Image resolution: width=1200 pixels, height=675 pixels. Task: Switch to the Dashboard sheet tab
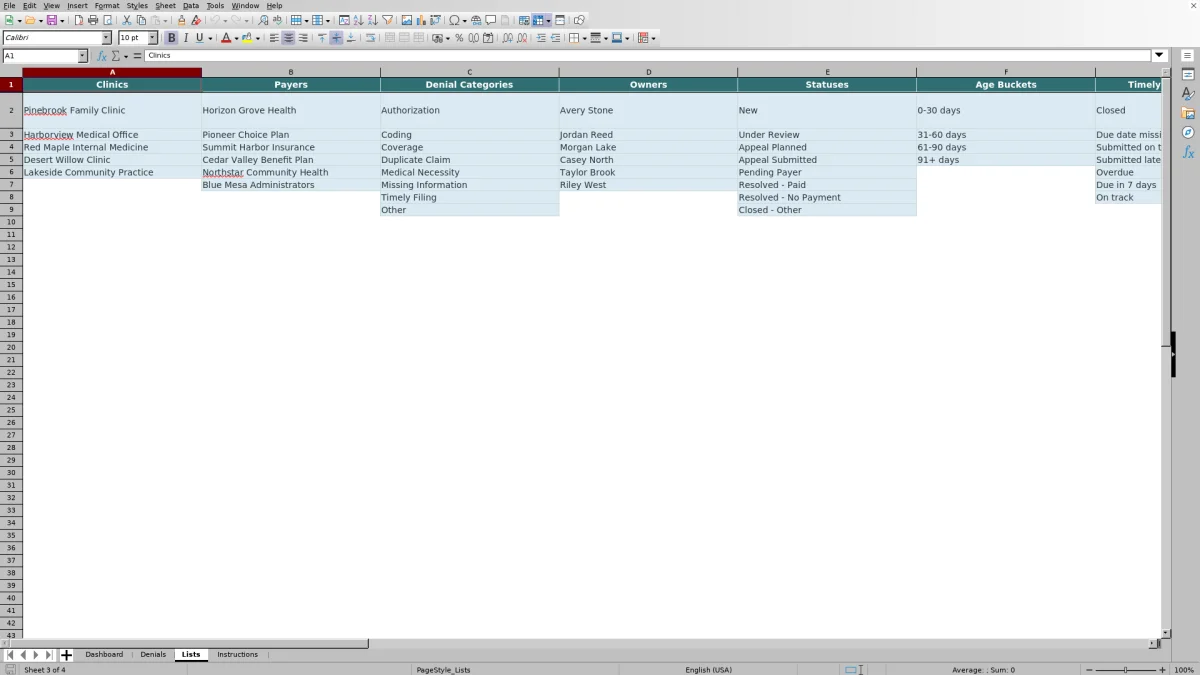pos(104,655)
